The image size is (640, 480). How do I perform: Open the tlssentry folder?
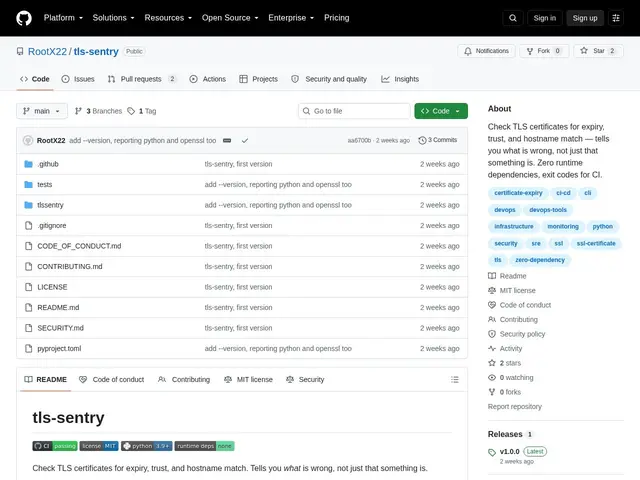click(50, 205)
